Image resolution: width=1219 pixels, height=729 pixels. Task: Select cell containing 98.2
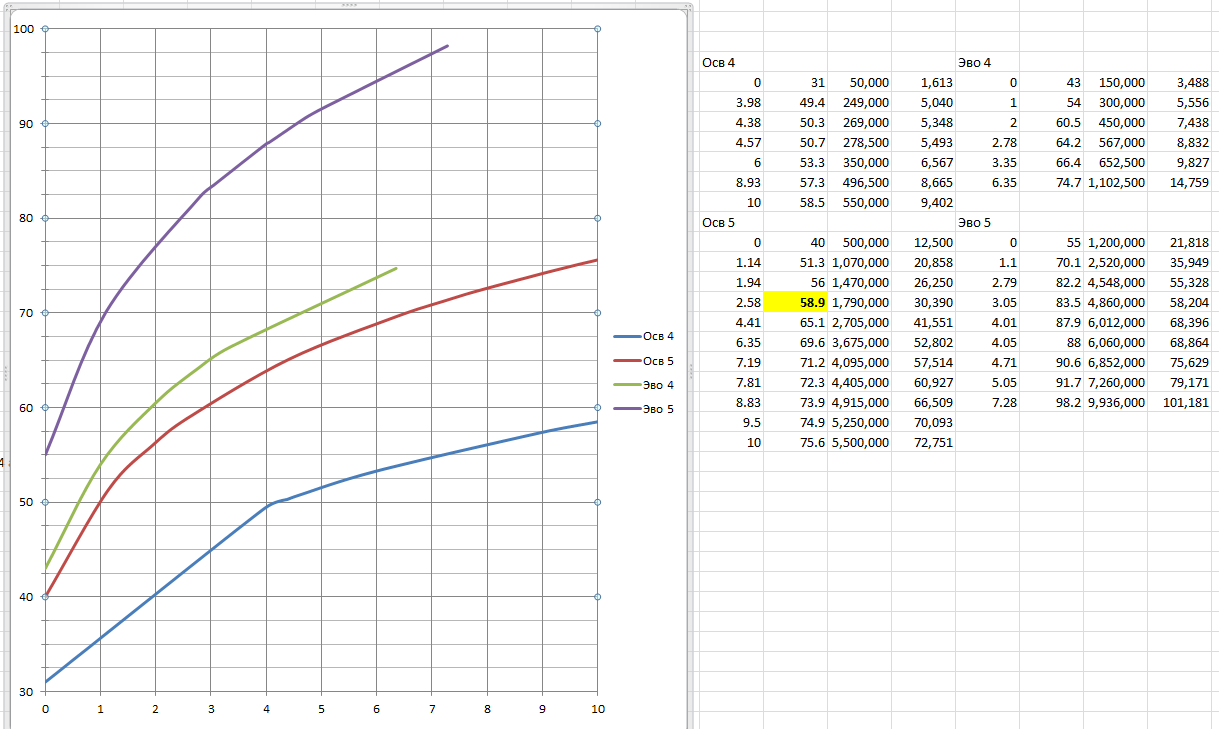(1051, 402)
